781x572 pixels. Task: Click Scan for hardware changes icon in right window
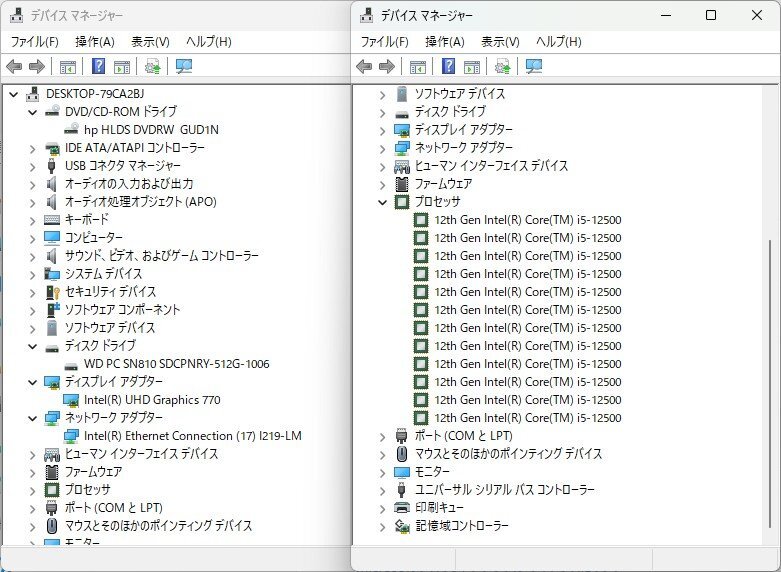point(534,66)
